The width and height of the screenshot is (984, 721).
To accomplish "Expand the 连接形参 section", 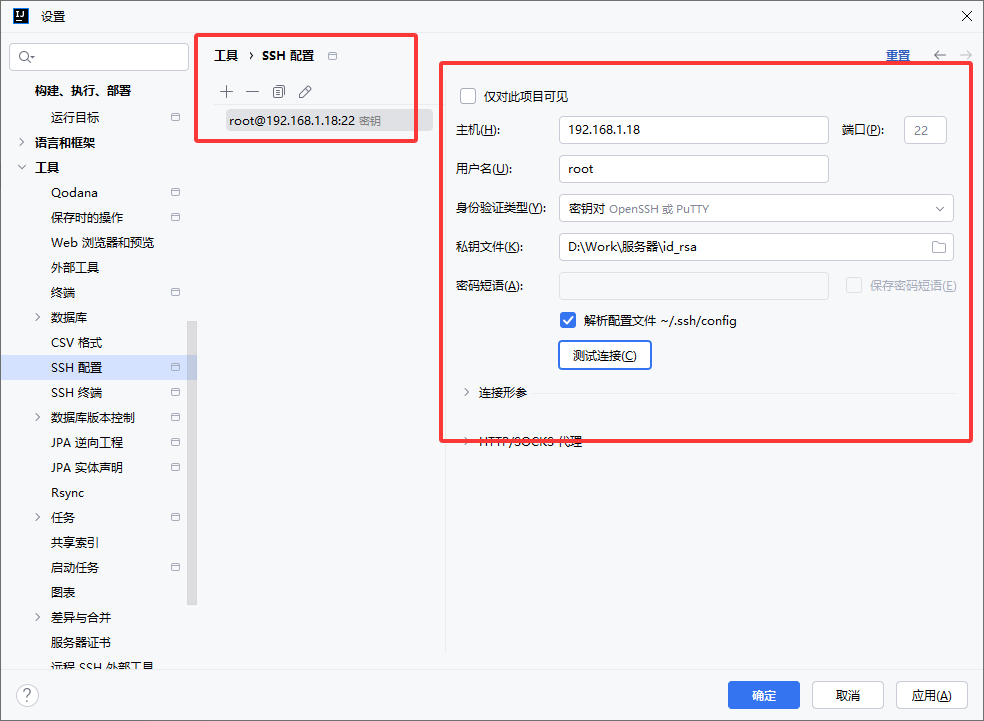I will click(466, 392).
